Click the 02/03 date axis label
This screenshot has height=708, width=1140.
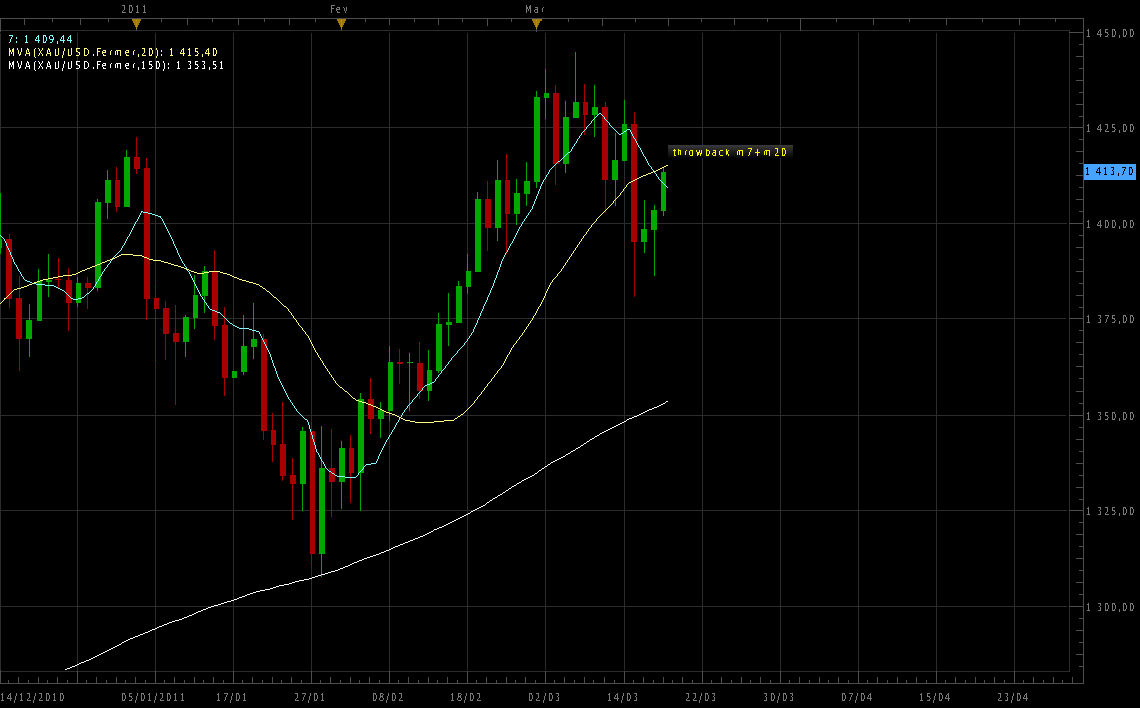click(545, 696)
